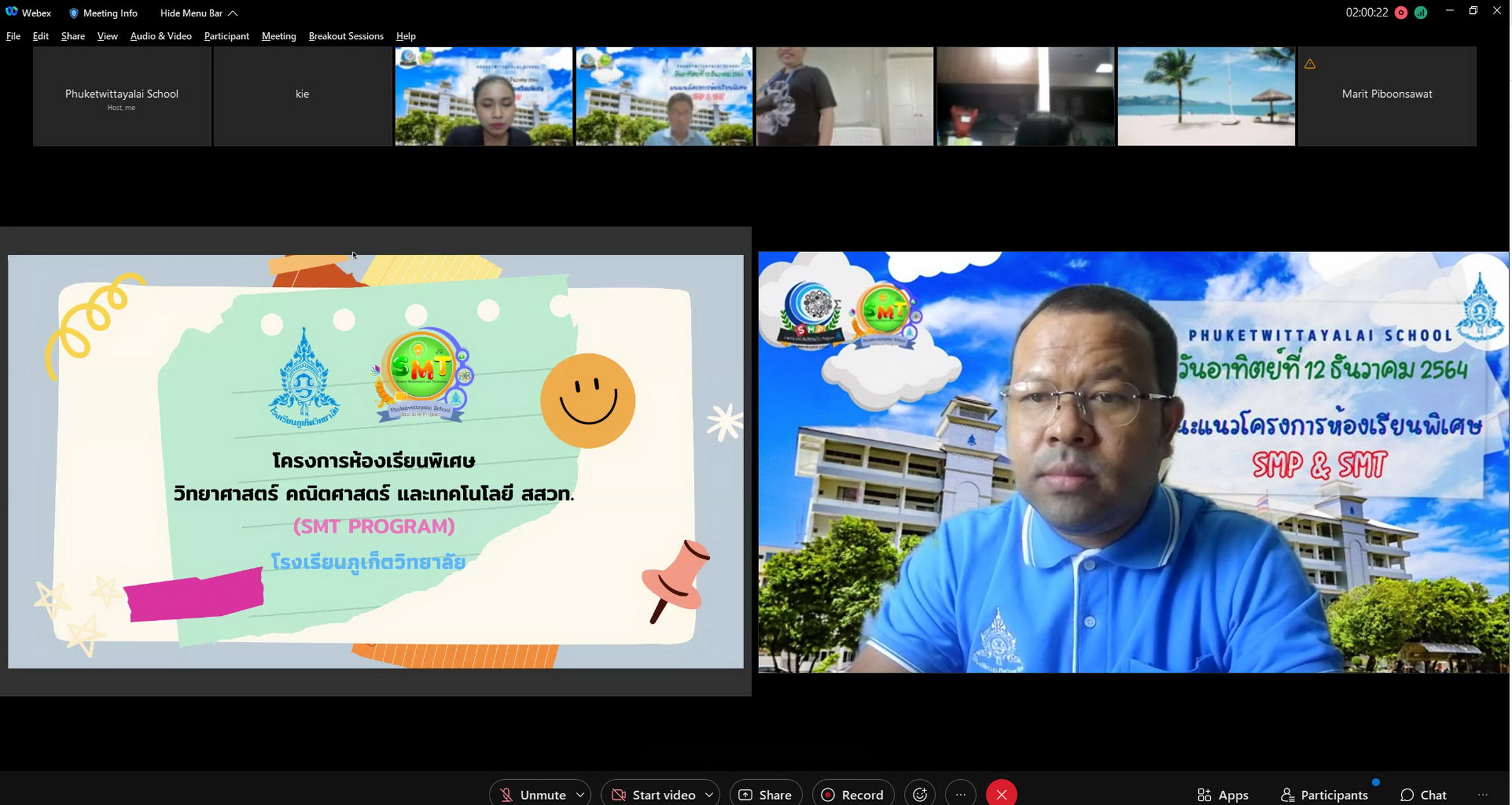Image resolution: width=1512 pixels, height=805 pixels.
Task: Open the Apps panel
Action: click(x=1223, y=795)
